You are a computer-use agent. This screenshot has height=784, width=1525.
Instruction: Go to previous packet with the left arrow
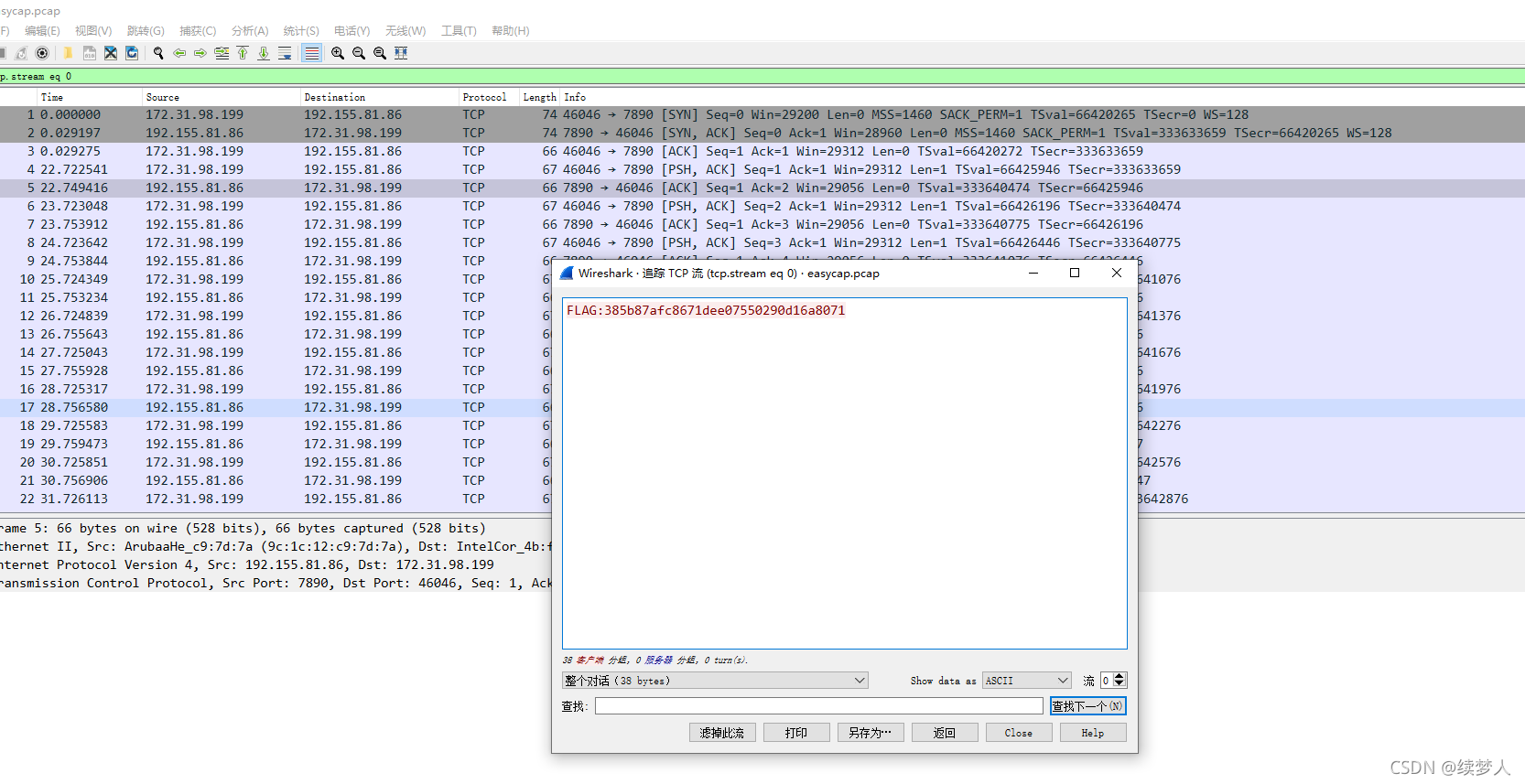coord(179,53)
